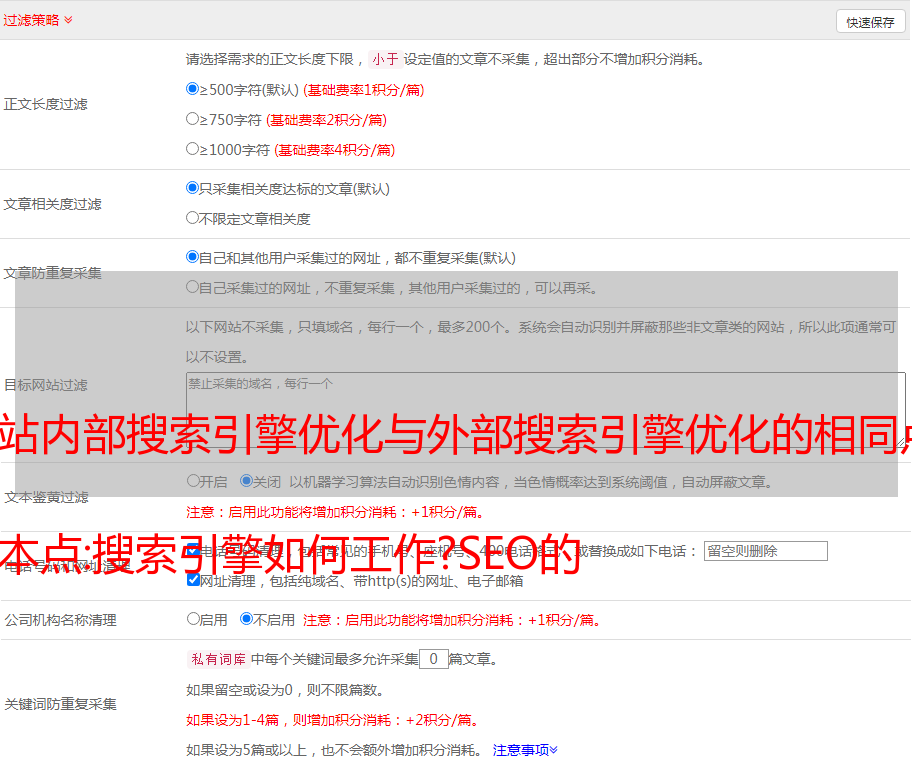Set 文本鉴黄过滤 to 关闭
This screenshot has height=768, width=912.
[x=246, y=481]
